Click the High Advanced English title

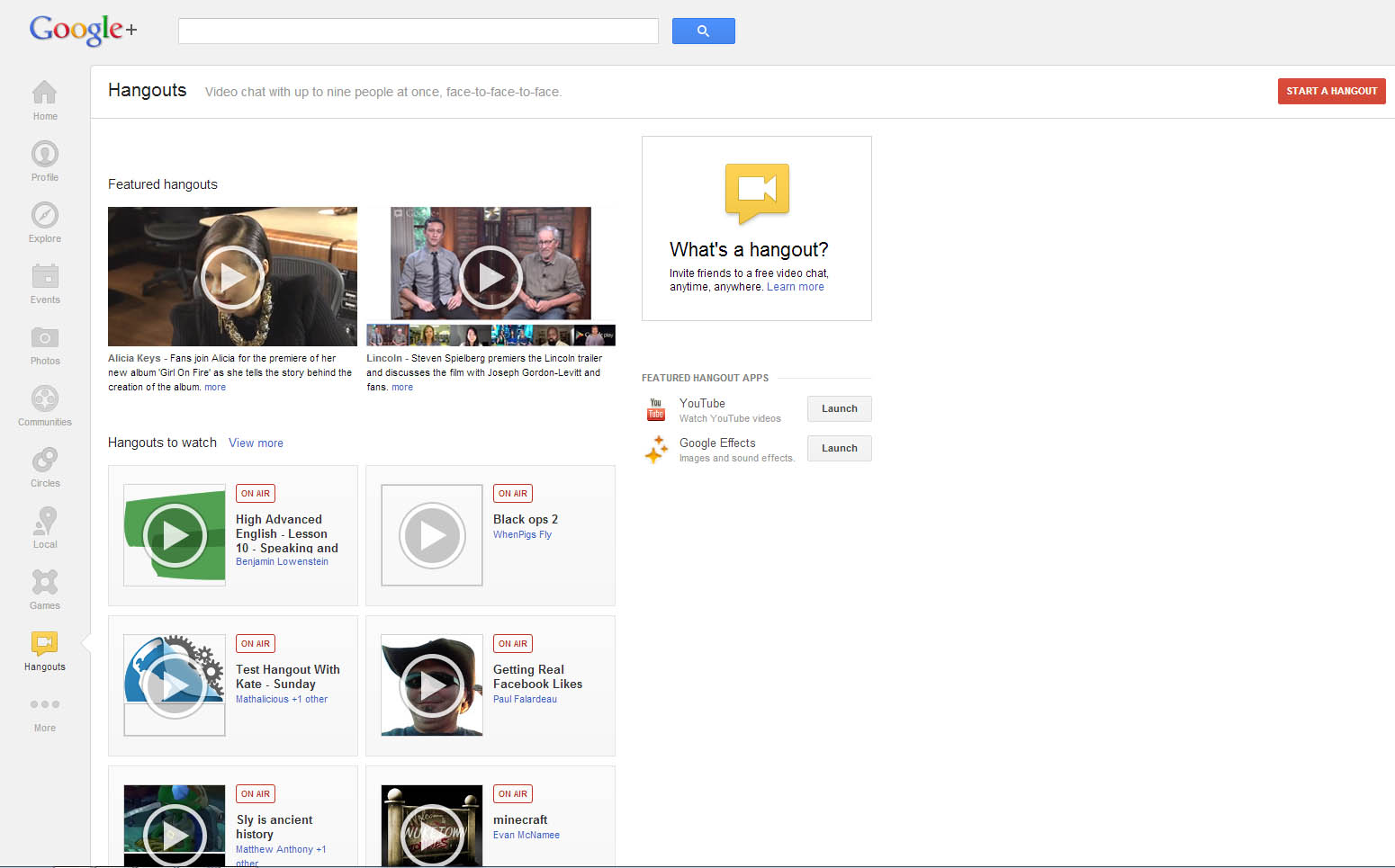click(x=287, y=533)
